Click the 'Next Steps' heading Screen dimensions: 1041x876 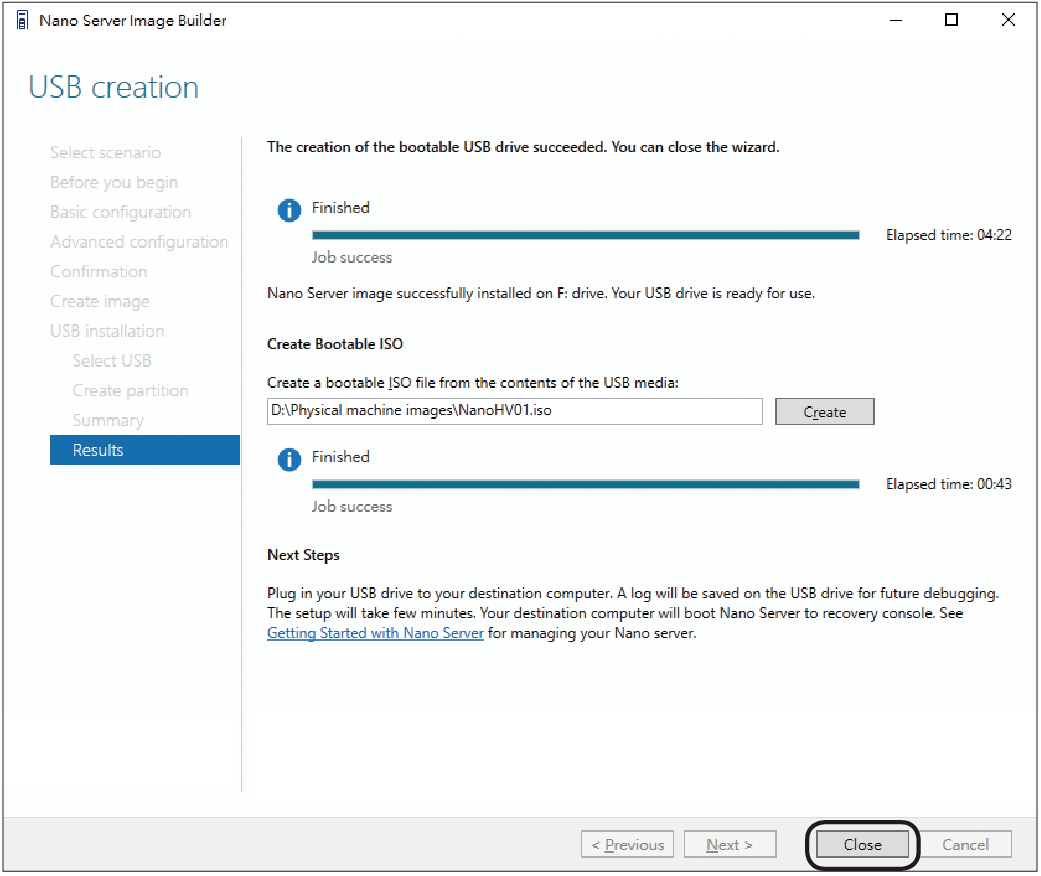[303, 555]
